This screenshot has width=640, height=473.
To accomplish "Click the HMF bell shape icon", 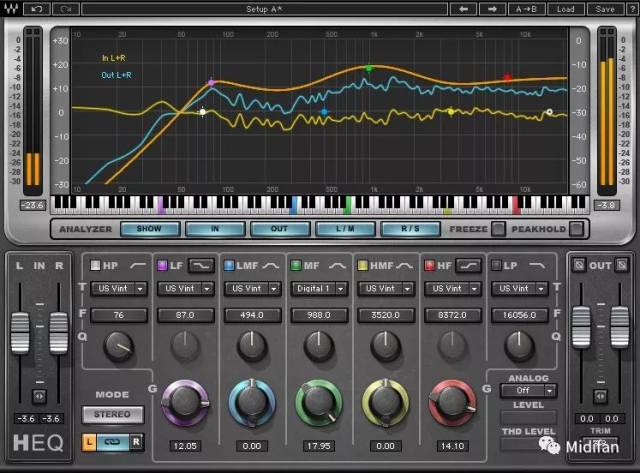I will tap(404, 266).
